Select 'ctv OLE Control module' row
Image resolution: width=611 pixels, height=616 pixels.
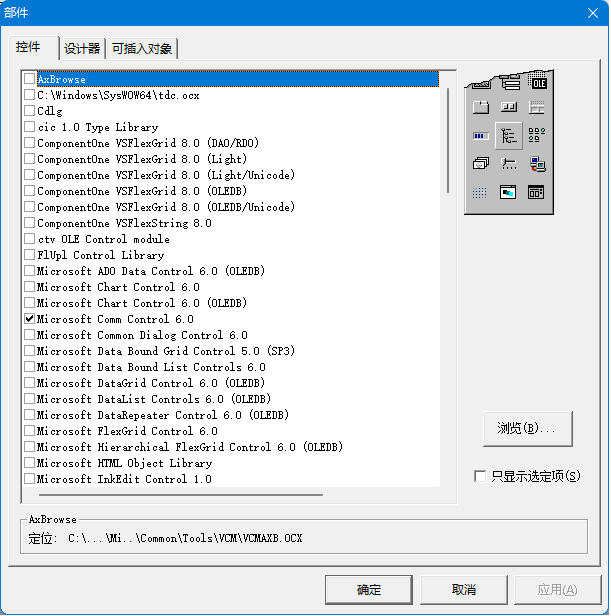click(103, 239)
